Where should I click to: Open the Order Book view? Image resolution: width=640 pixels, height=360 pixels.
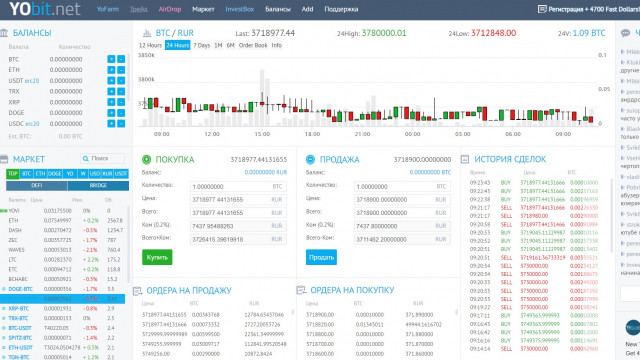coord(253,45)
